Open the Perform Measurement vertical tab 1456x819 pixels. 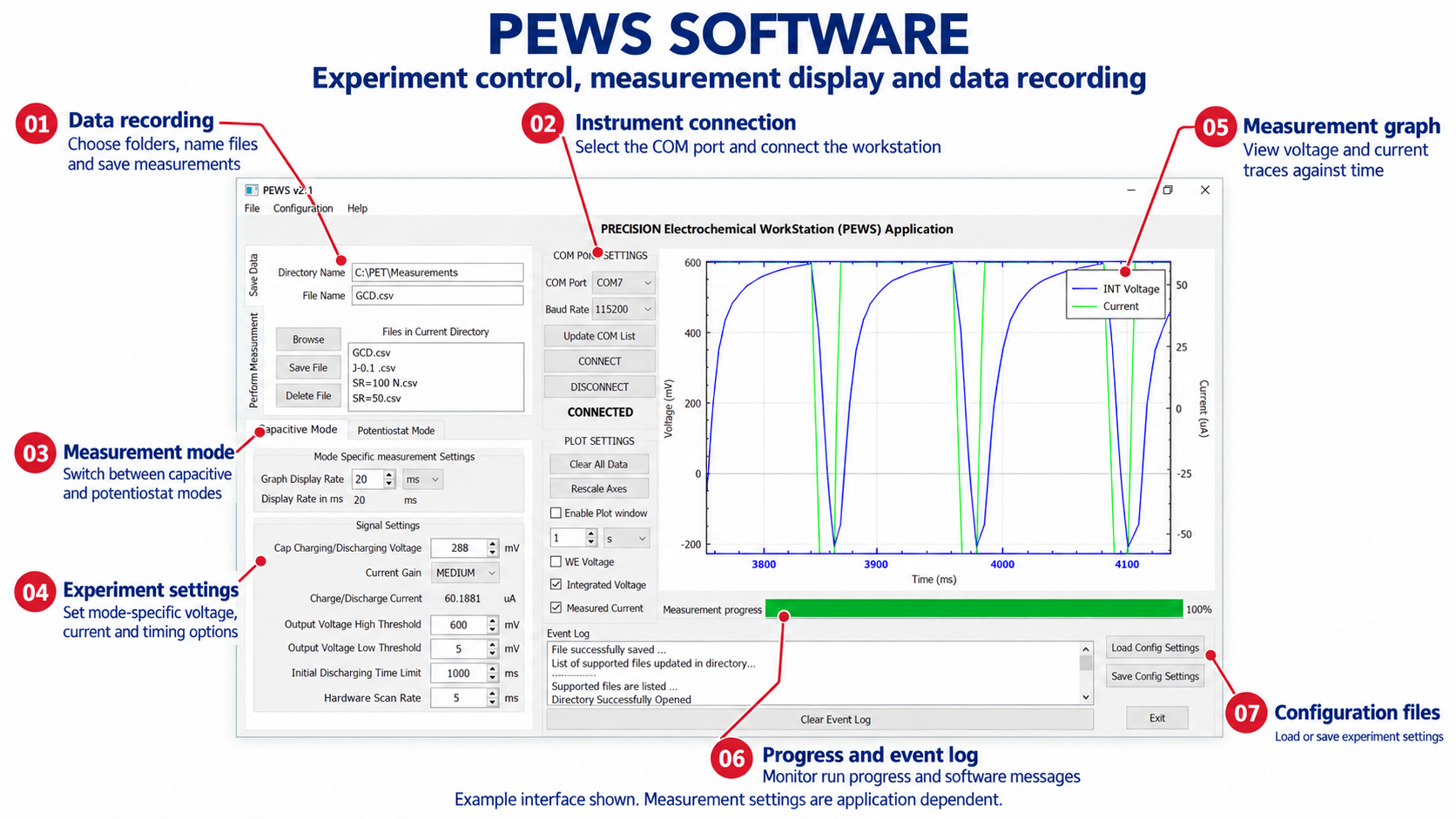254,360
